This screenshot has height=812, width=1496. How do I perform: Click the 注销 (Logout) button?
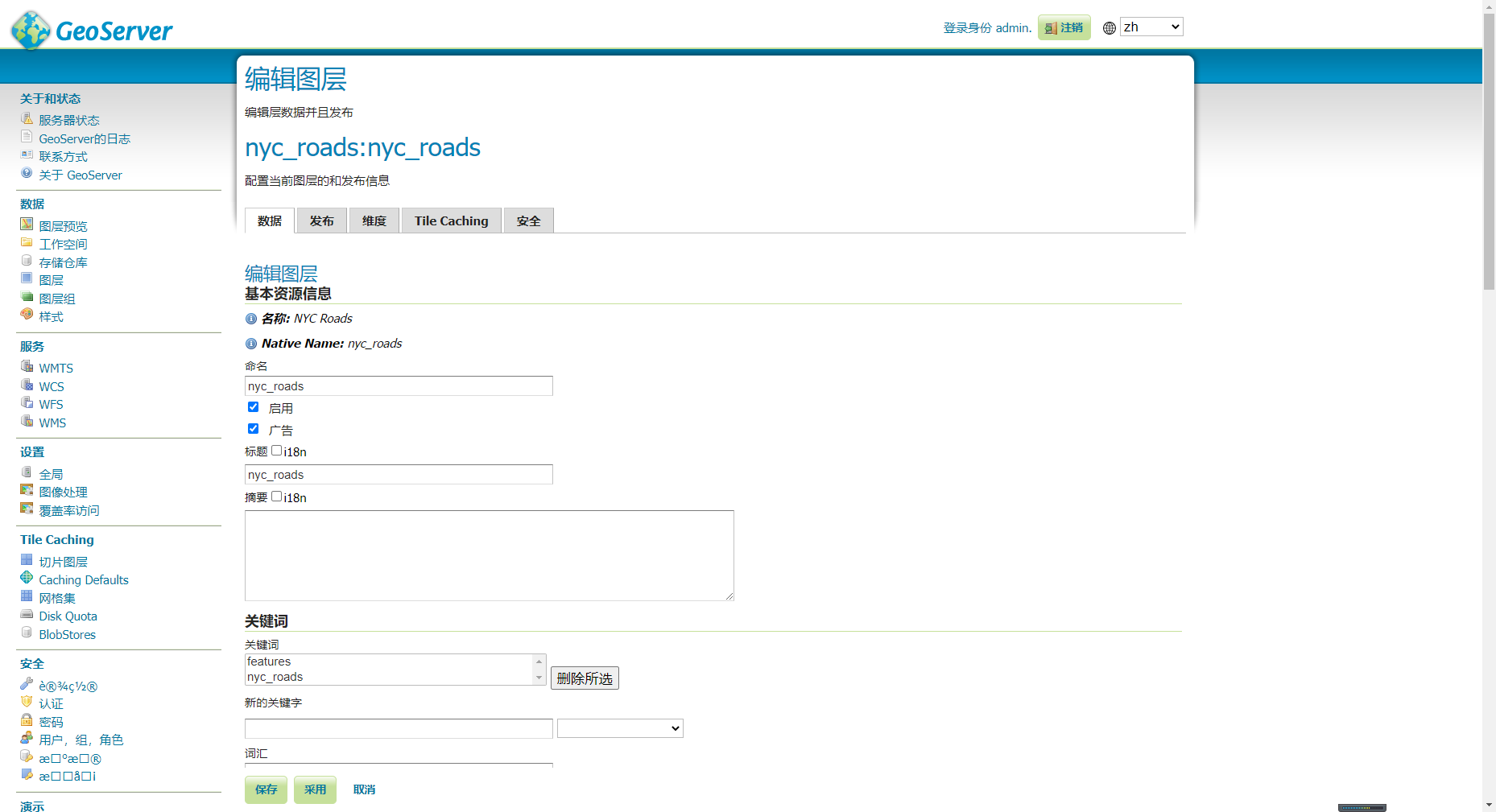pyautogui.click(x=1064, y=27)
